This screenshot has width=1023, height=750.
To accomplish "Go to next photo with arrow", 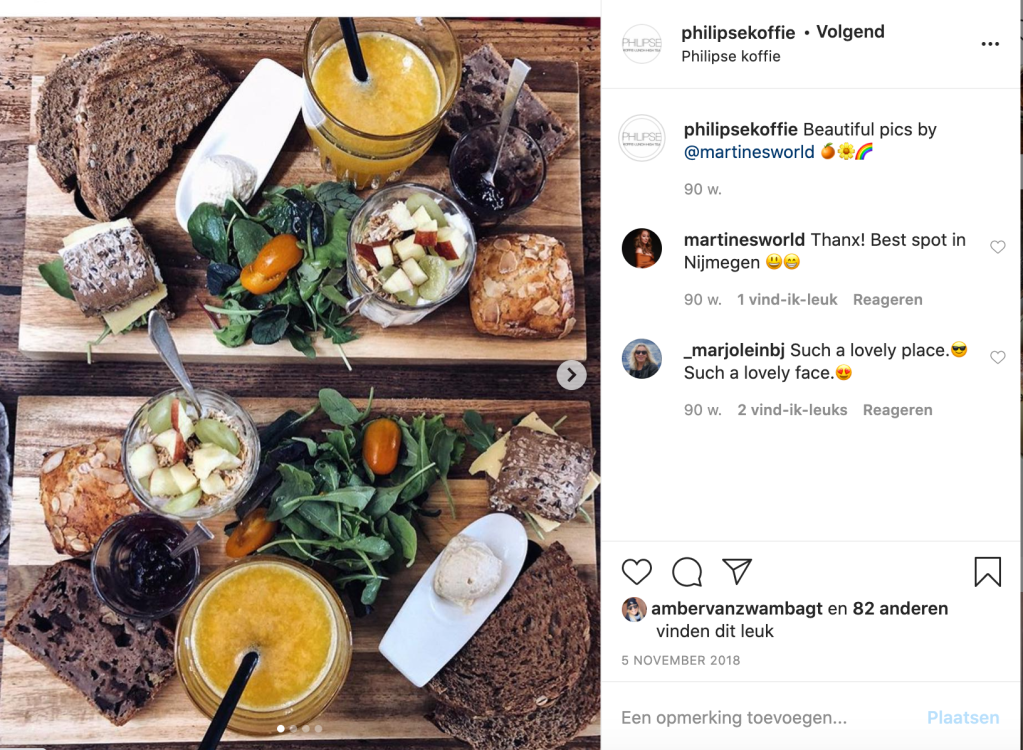I will [572, 375].
